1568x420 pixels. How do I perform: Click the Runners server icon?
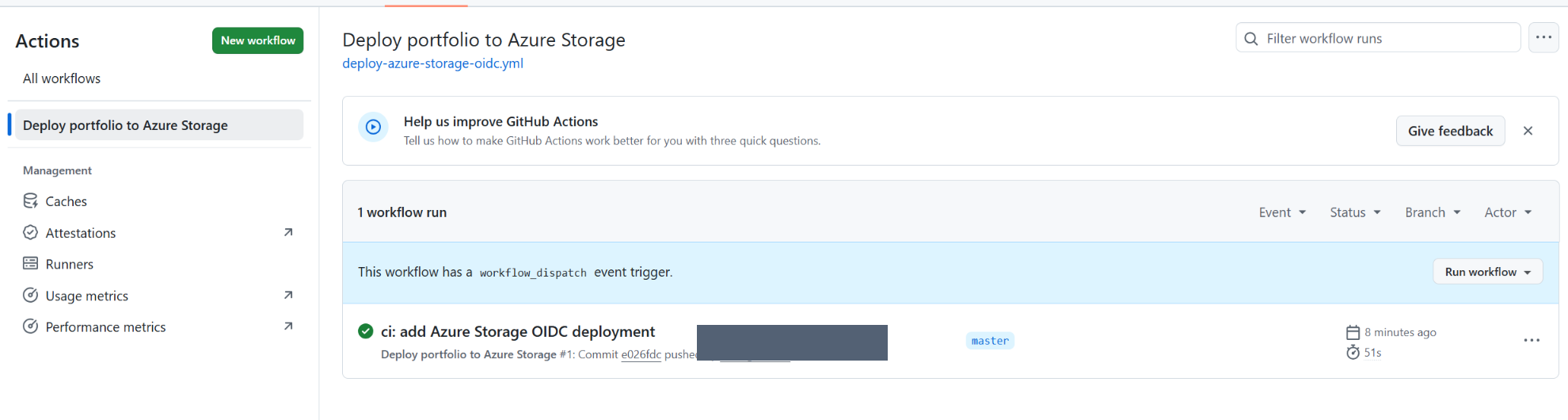click(x=30, y=263)
